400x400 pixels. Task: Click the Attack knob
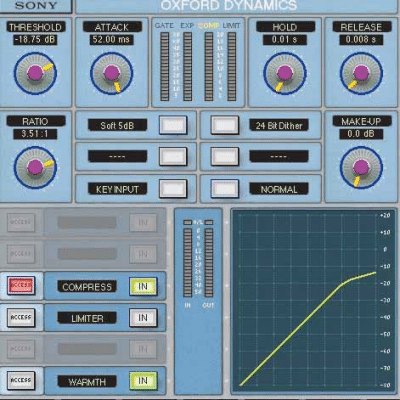pyautogui.click(x=112, y=73)
